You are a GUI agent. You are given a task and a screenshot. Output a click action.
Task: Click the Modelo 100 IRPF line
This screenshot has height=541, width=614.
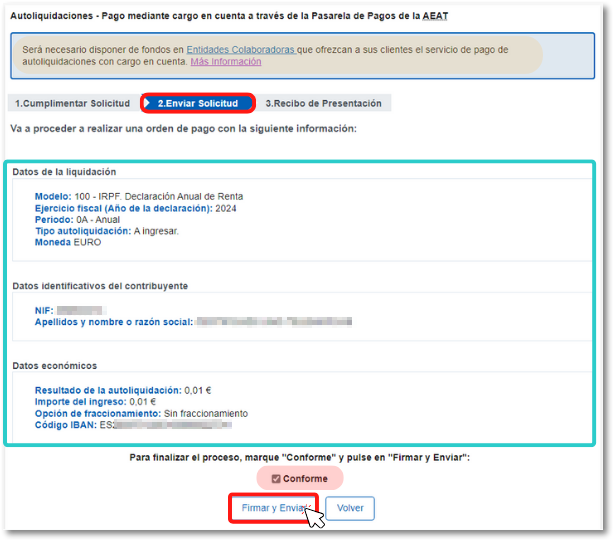138,196
